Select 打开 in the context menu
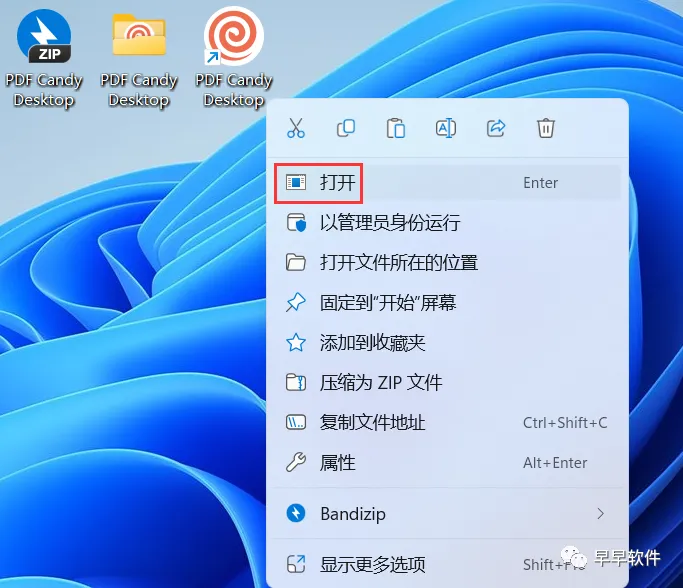Image resolution: width=683 pixels, height=588 pixels. pos(447,182)
